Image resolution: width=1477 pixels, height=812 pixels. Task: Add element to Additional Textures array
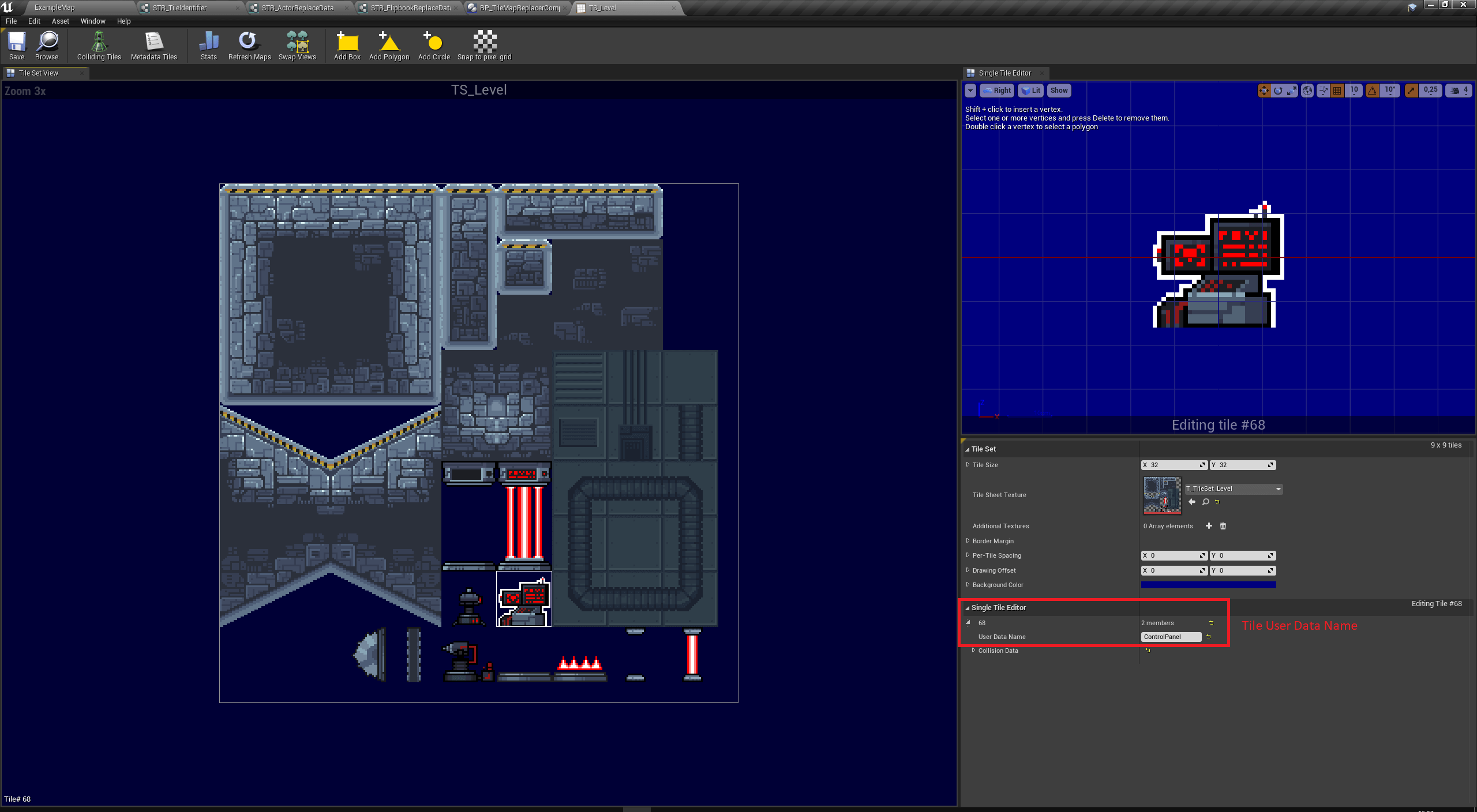[x=1209, y=526]
